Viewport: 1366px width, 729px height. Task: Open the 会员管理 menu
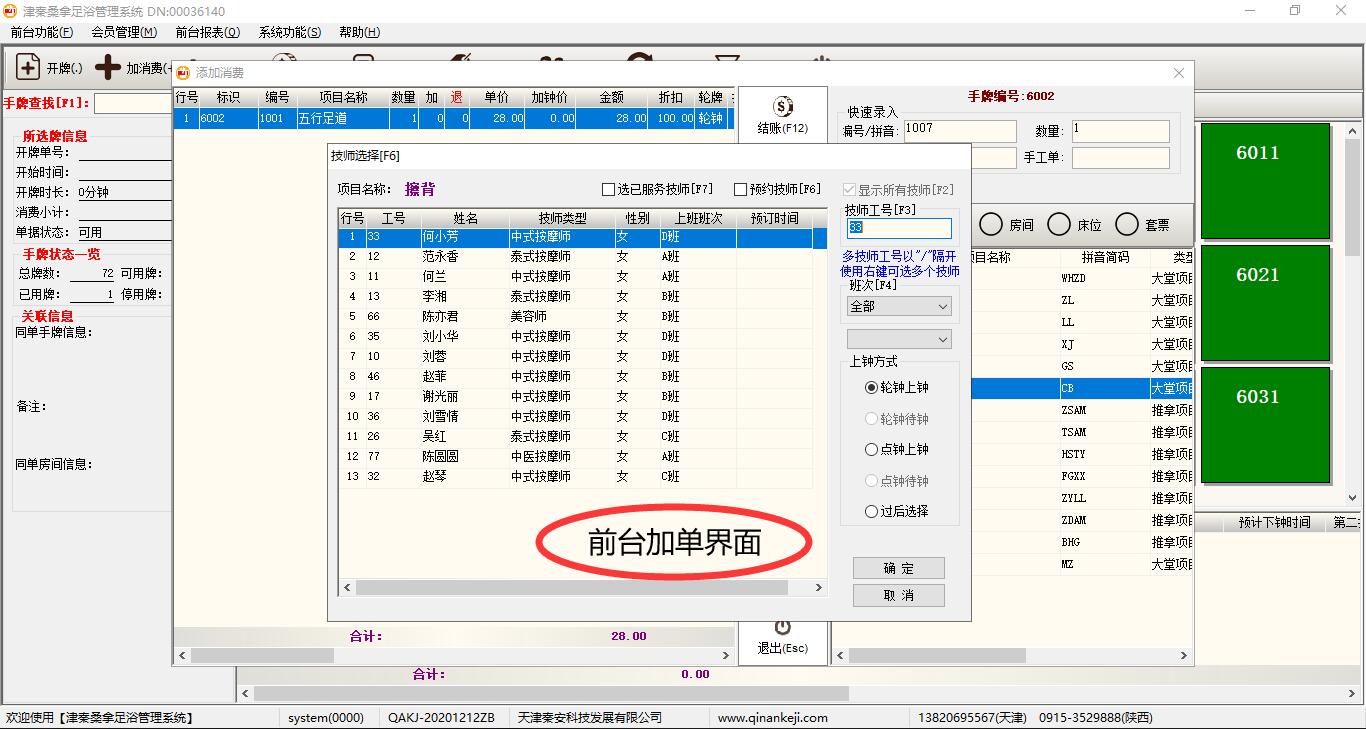click(x=124, y=32)
